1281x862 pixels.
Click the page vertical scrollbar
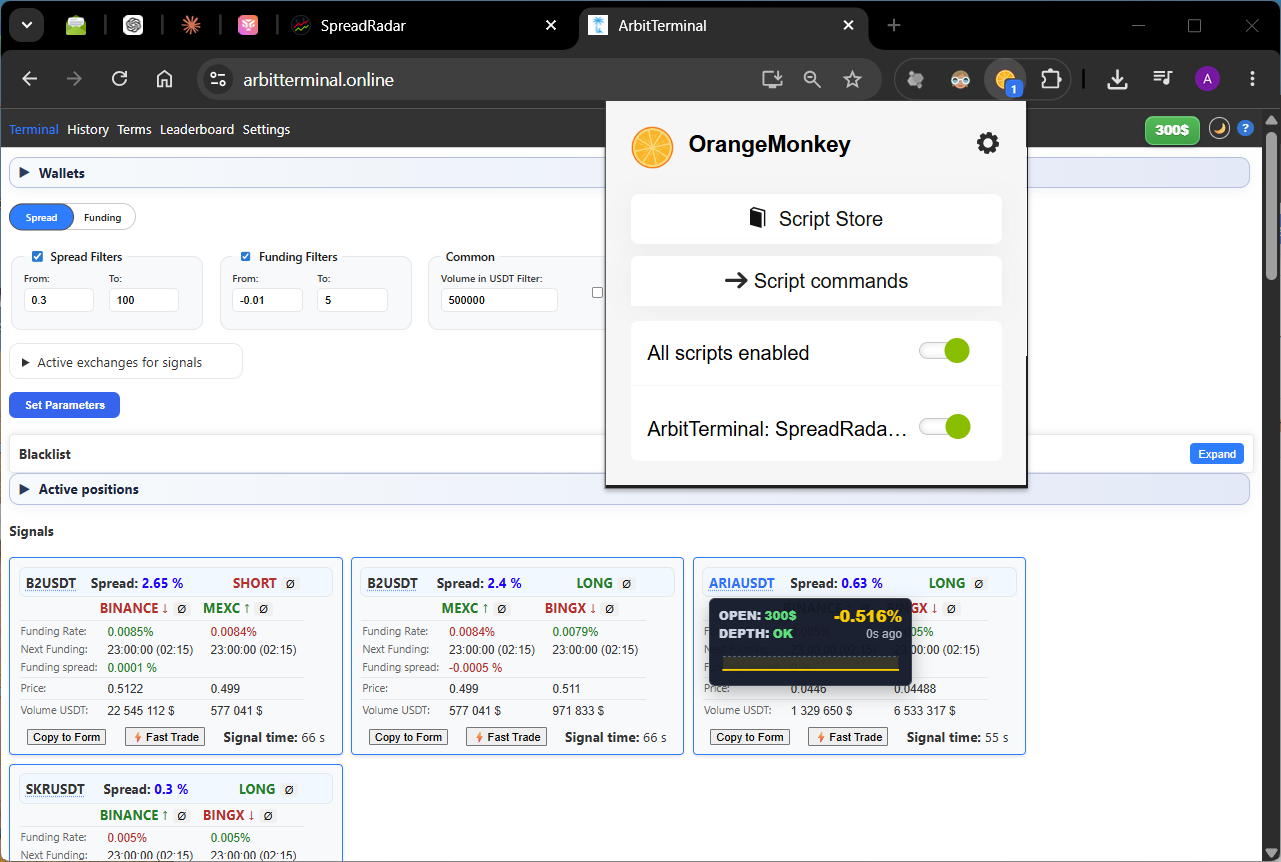click(1271, 205)
